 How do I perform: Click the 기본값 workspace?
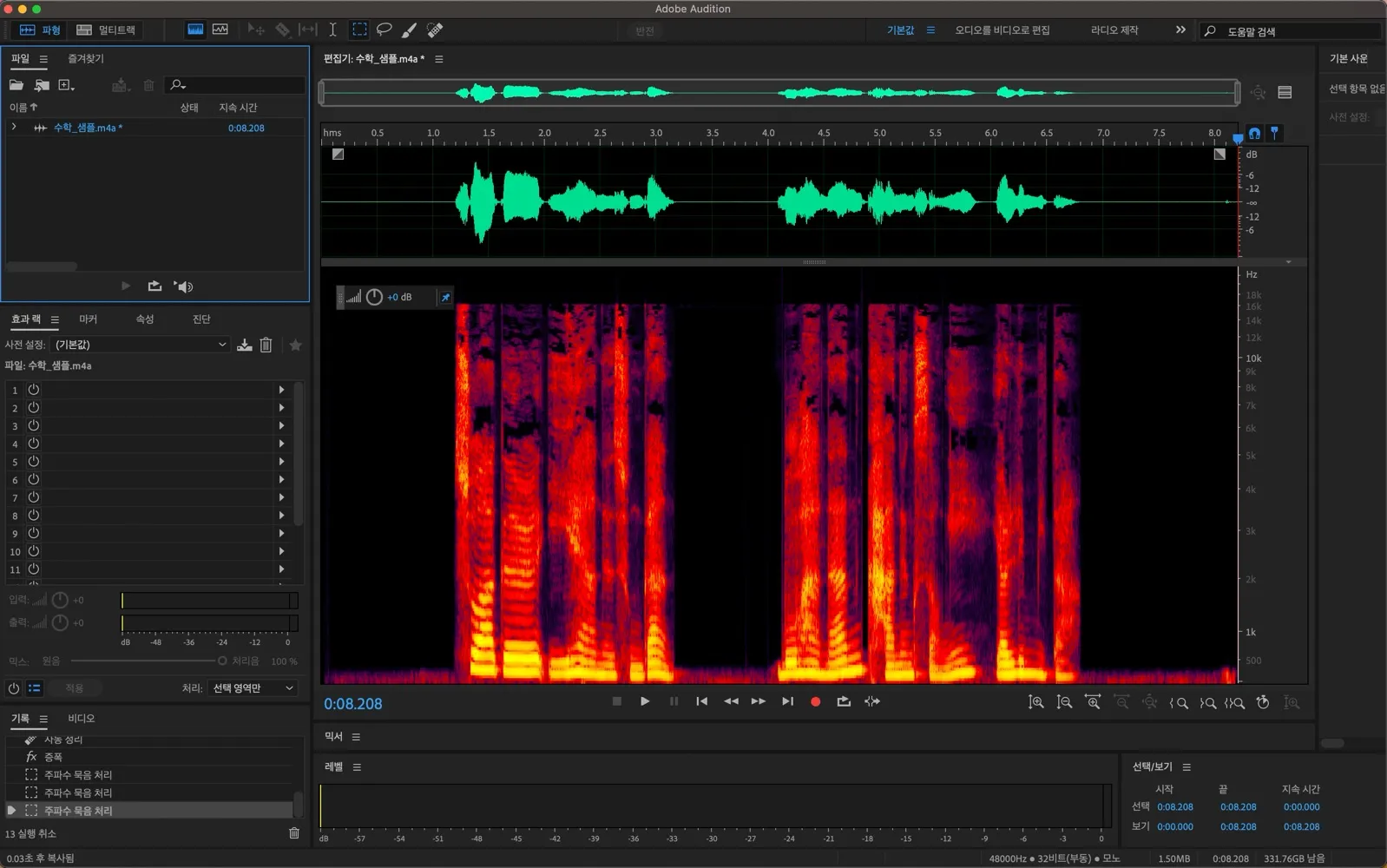900,30
